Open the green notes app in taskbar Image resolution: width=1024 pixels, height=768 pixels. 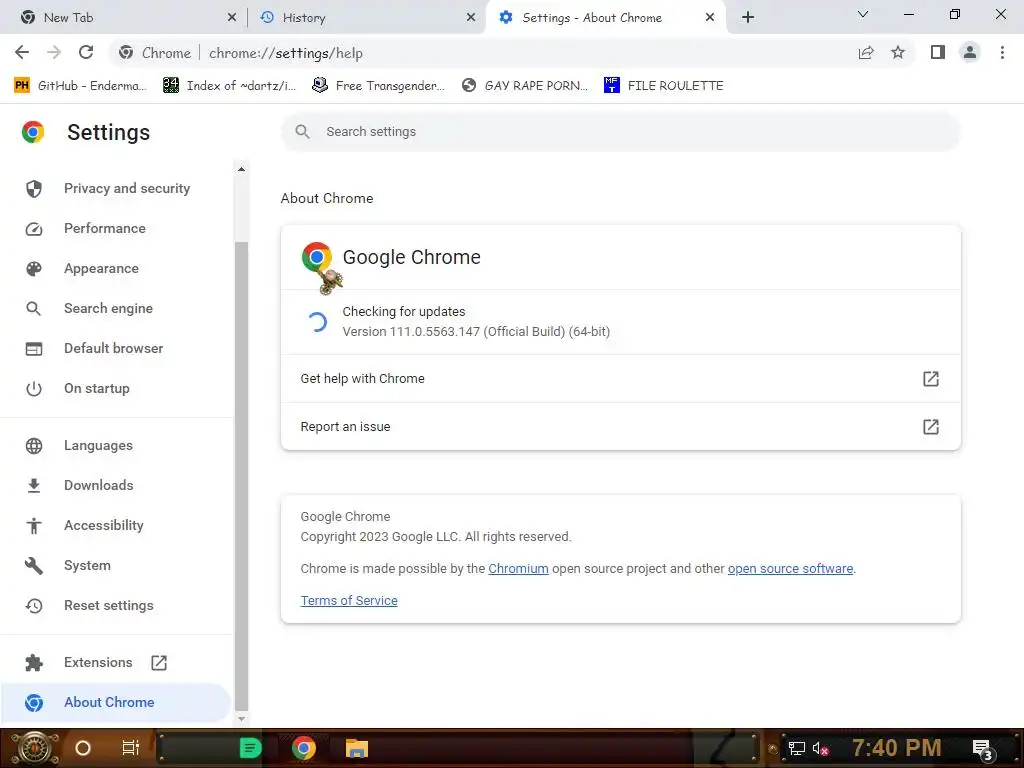[x=250, y=748]
